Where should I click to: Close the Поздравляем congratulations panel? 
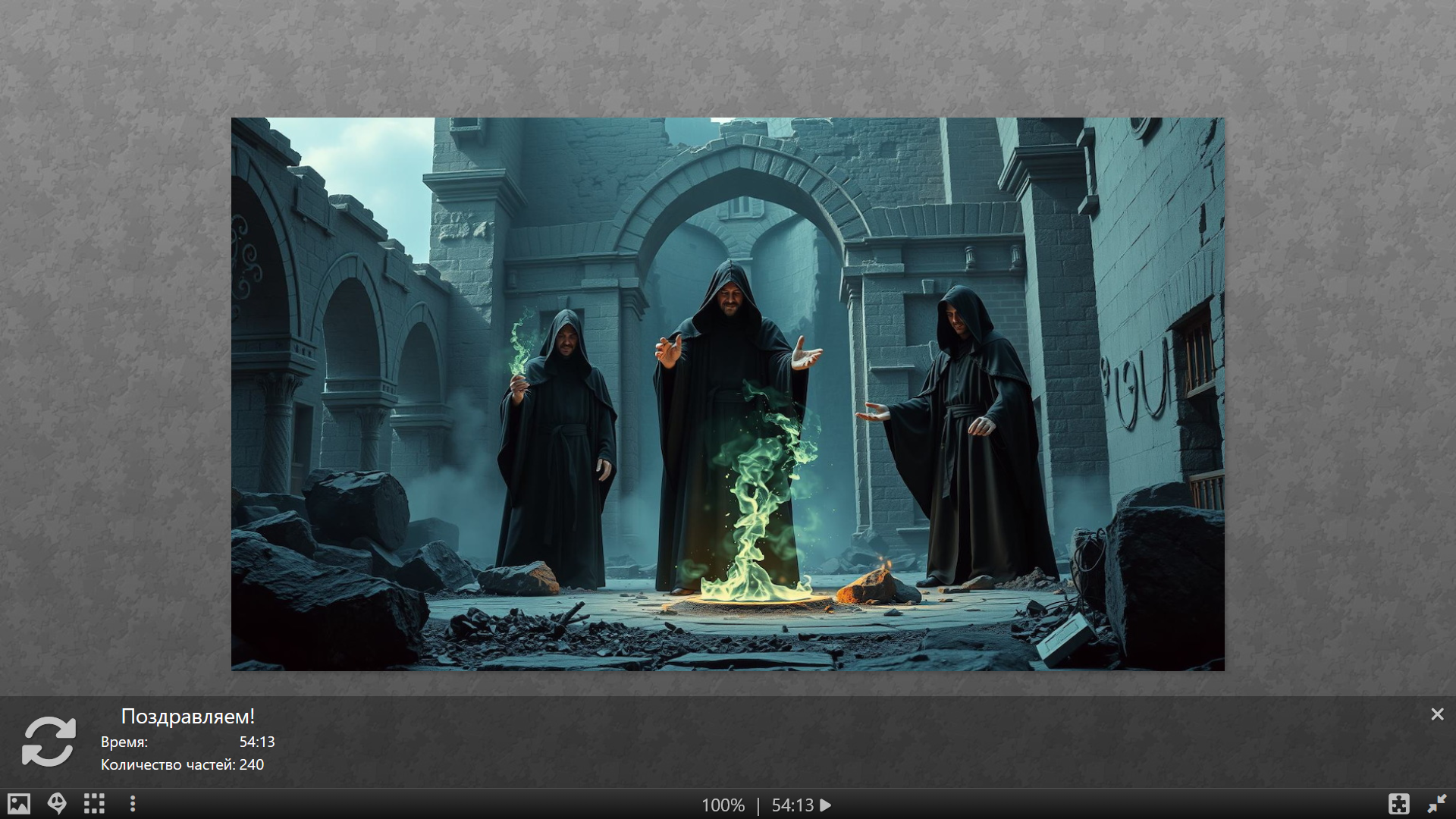pos(1437,714)
